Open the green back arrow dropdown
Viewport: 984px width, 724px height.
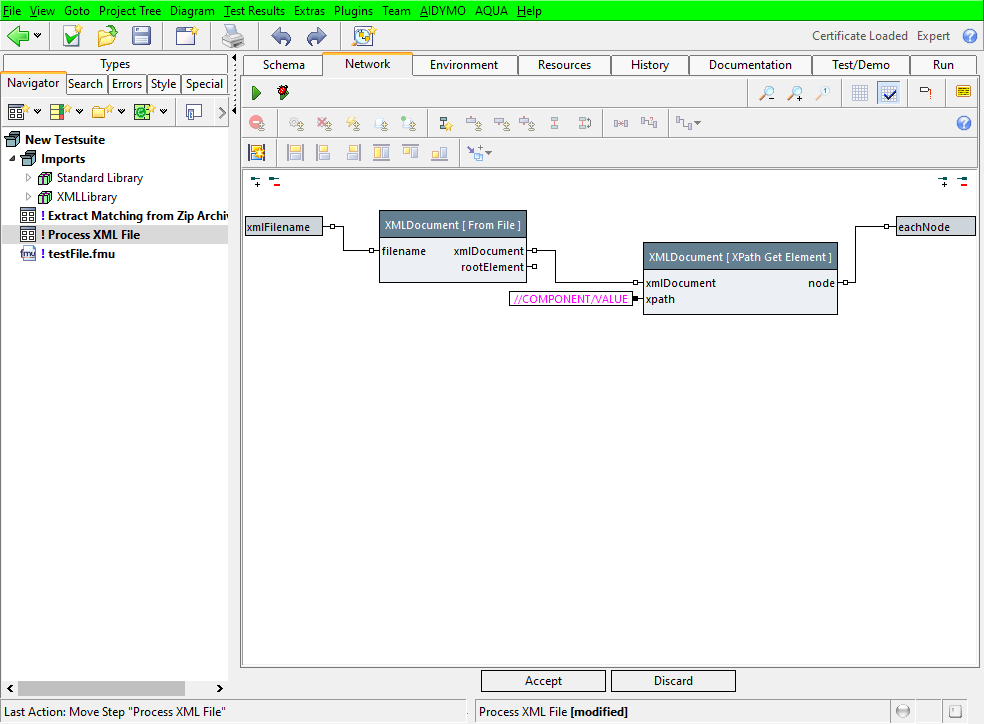point(38,37)
